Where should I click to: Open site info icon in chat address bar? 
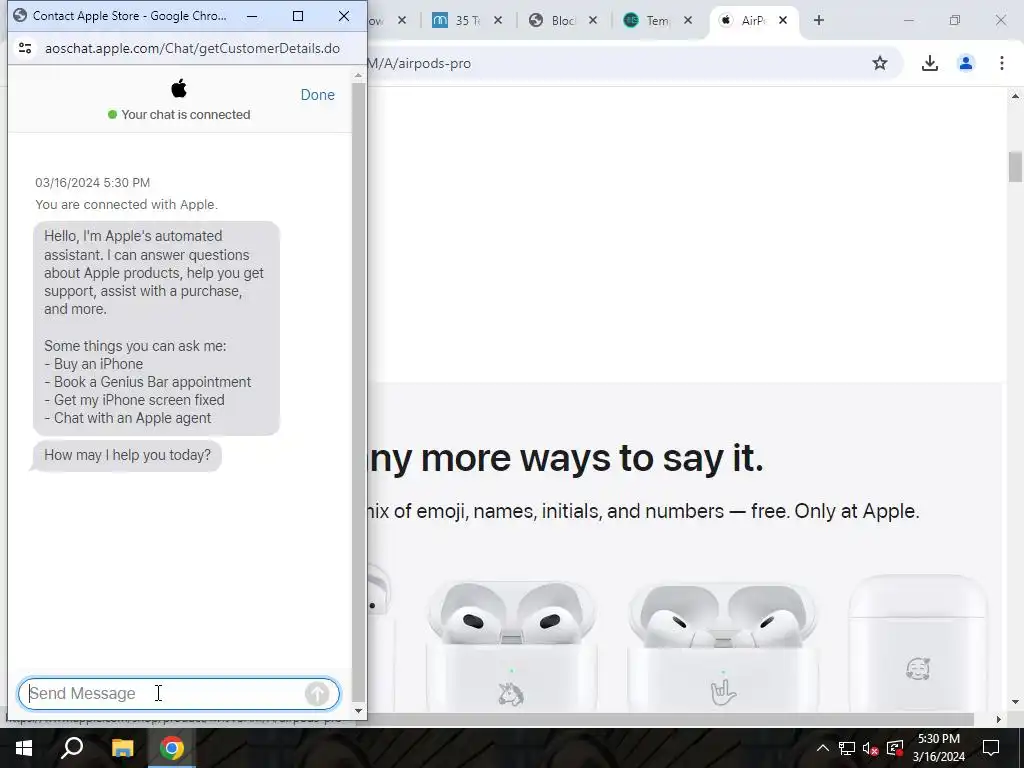(25, 48)
